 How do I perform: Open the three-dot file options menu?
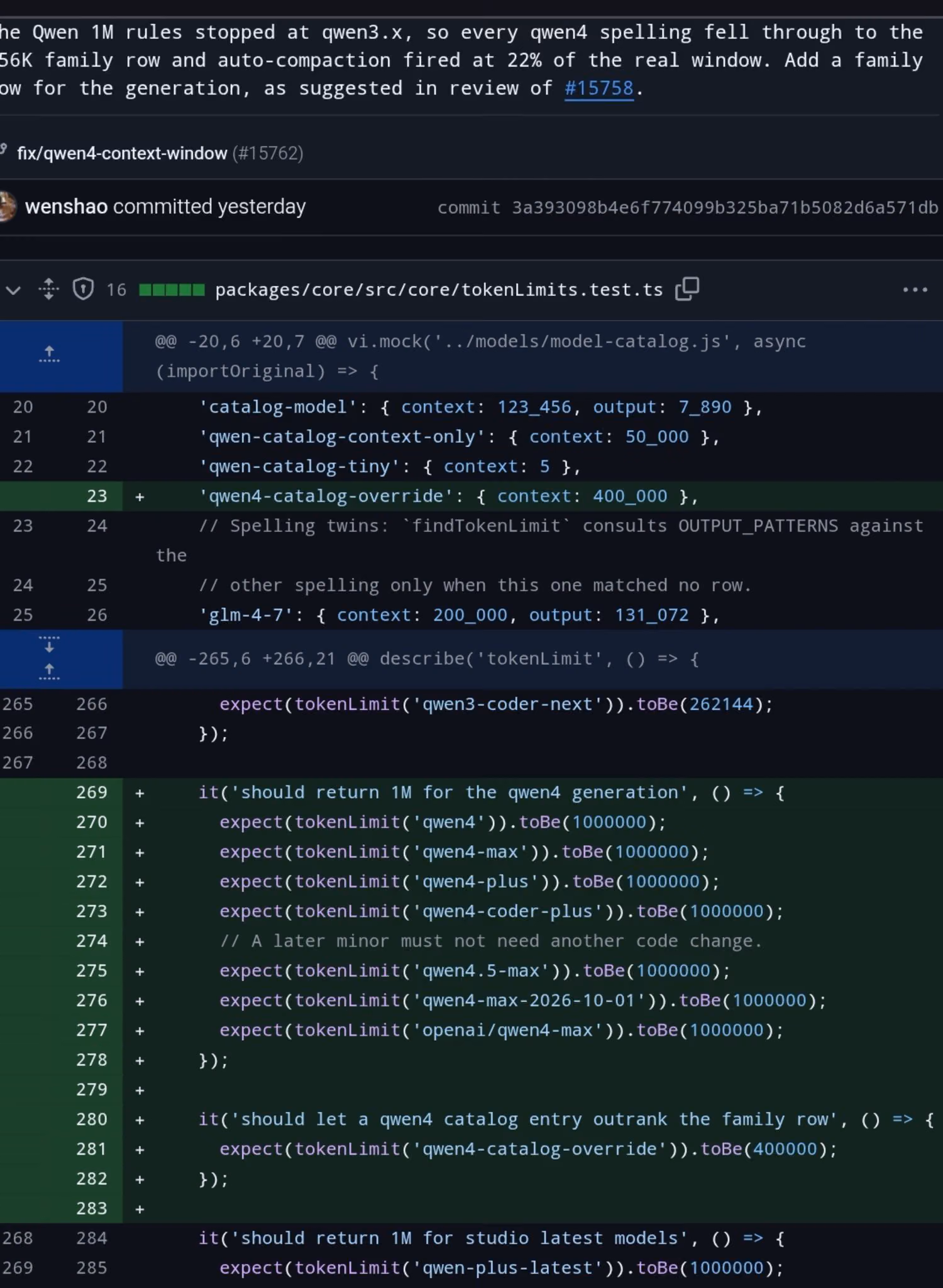pyautogui.click(x=915, y=290)
